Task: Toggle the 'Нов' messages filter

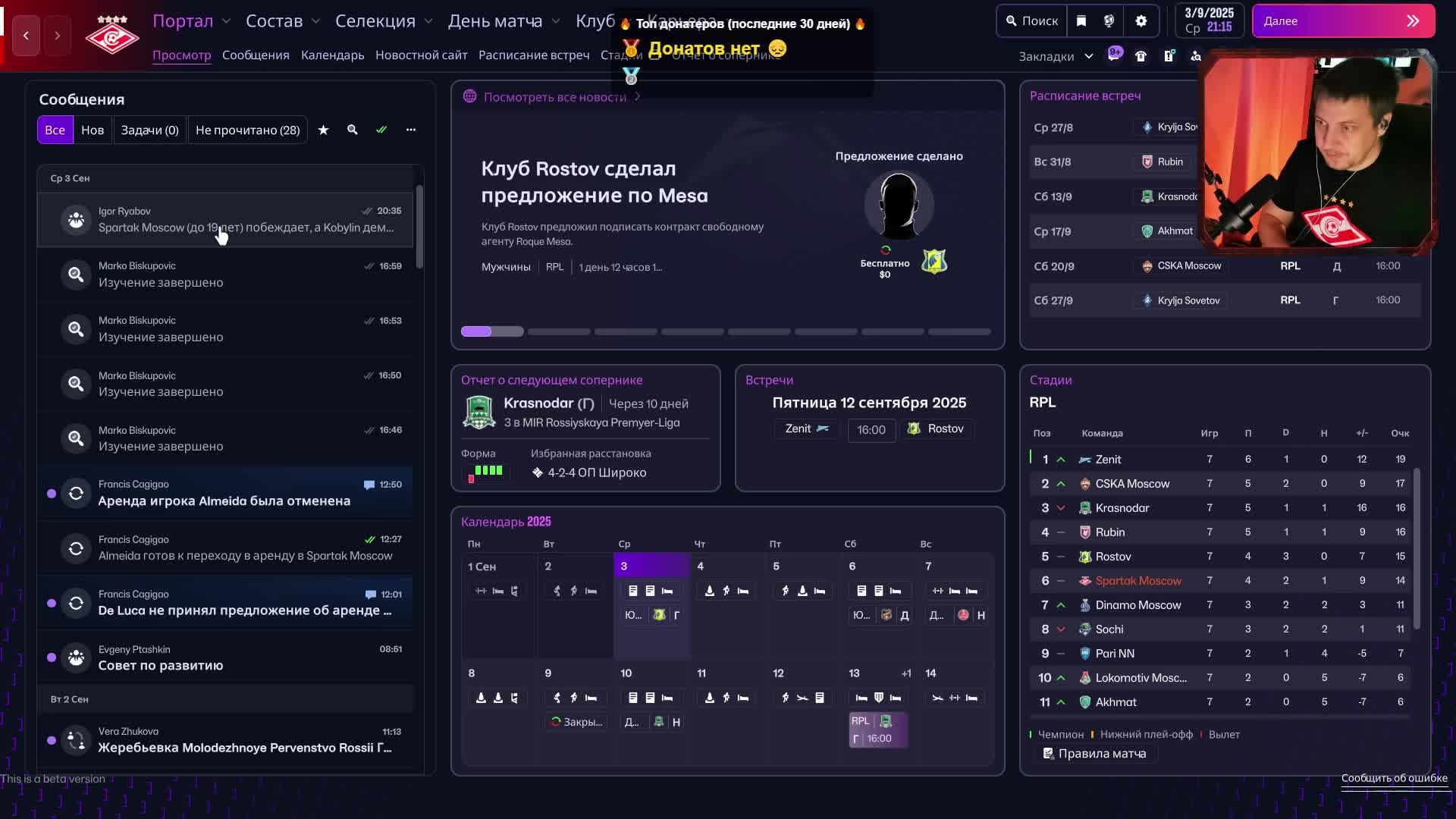Action: point(93,130)
